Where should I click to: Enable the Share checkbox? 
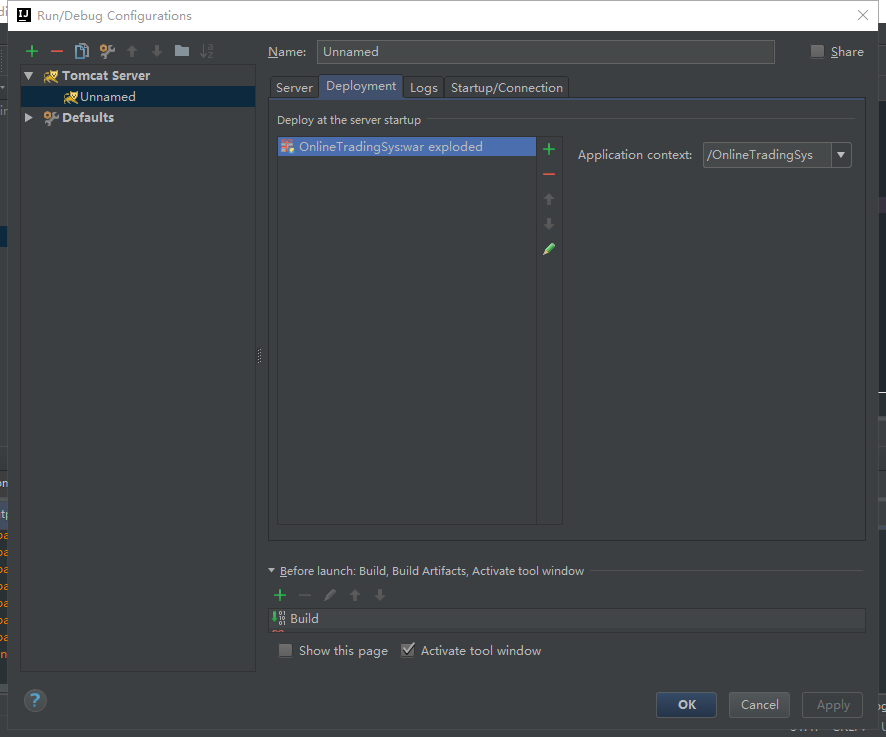pos(818,52)
